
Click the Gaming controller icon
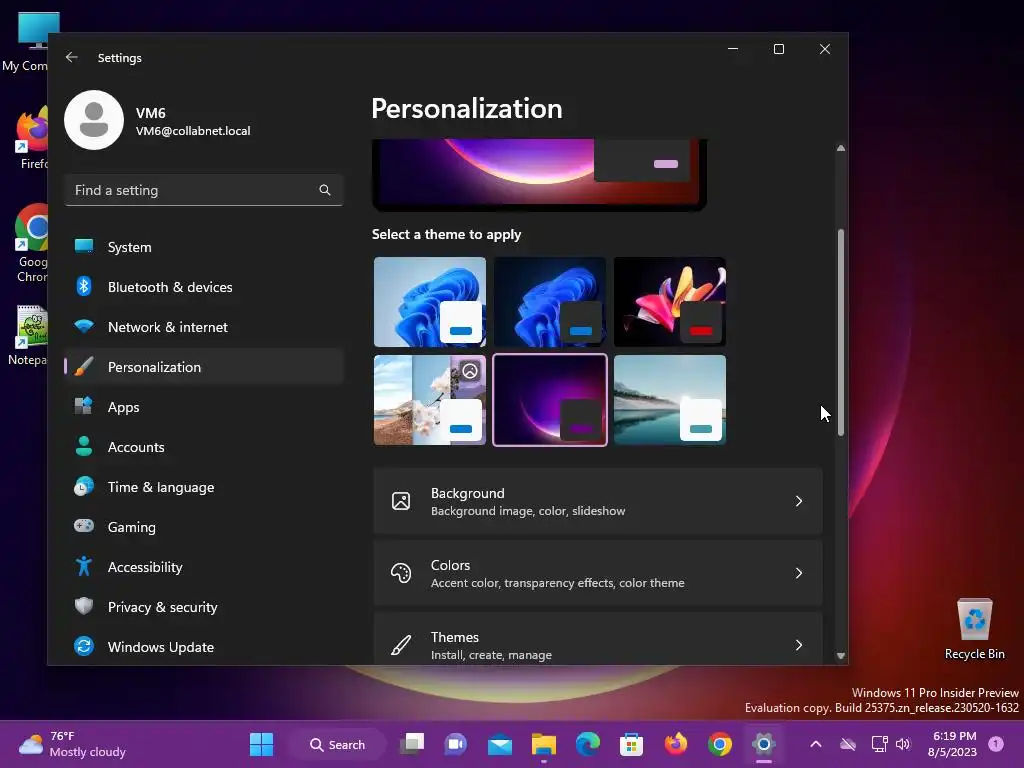pyautogui.click(x=84, y=526)
